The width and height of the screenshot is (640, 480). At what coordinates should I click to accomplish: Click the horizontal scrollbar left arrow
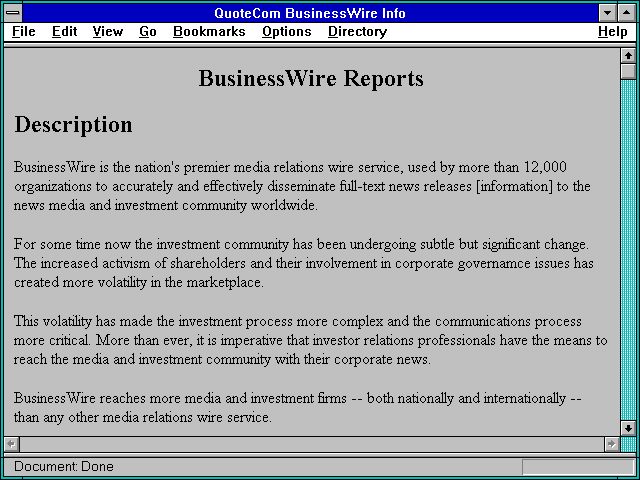point(11,444)
